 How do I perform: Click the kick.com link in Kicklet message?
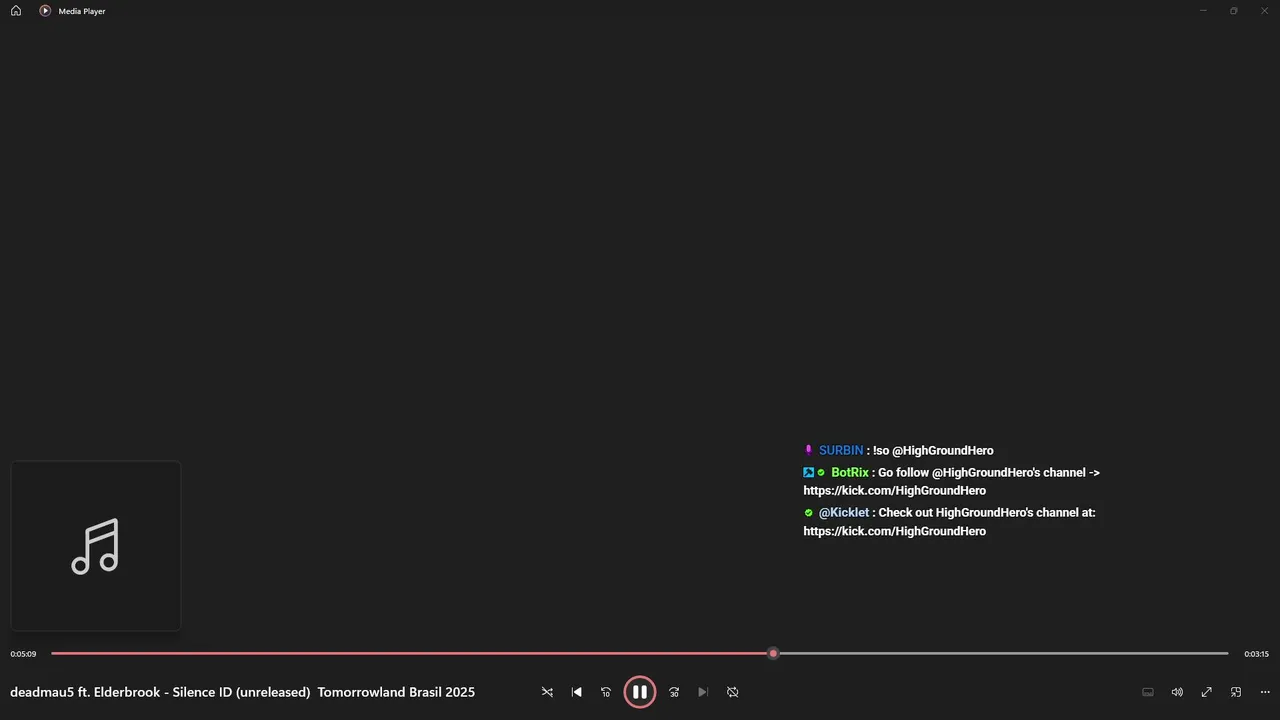pyautogui.click(x=895, y=531)
